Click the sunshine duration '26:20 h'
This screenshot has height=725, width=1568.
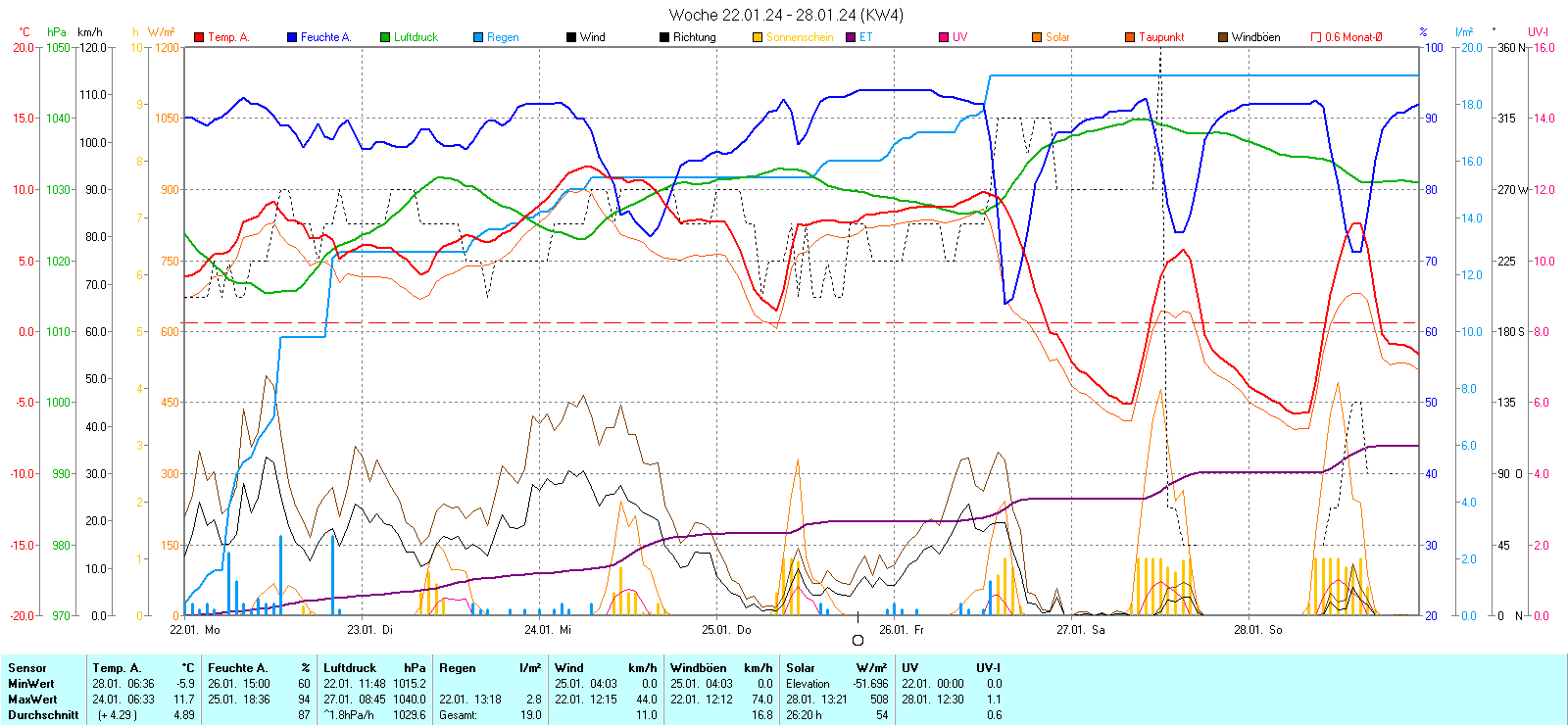pyautogui.click(x=804, y=715)
